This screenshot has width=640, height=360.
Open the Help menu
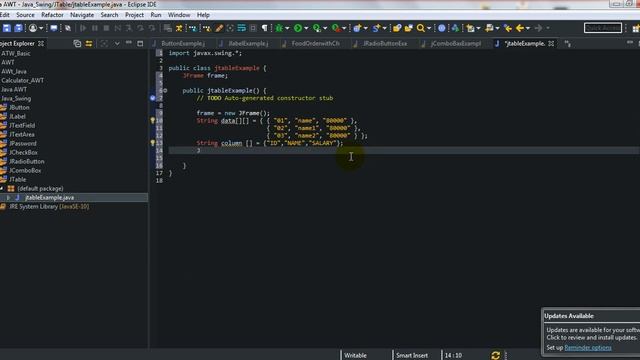203,15
